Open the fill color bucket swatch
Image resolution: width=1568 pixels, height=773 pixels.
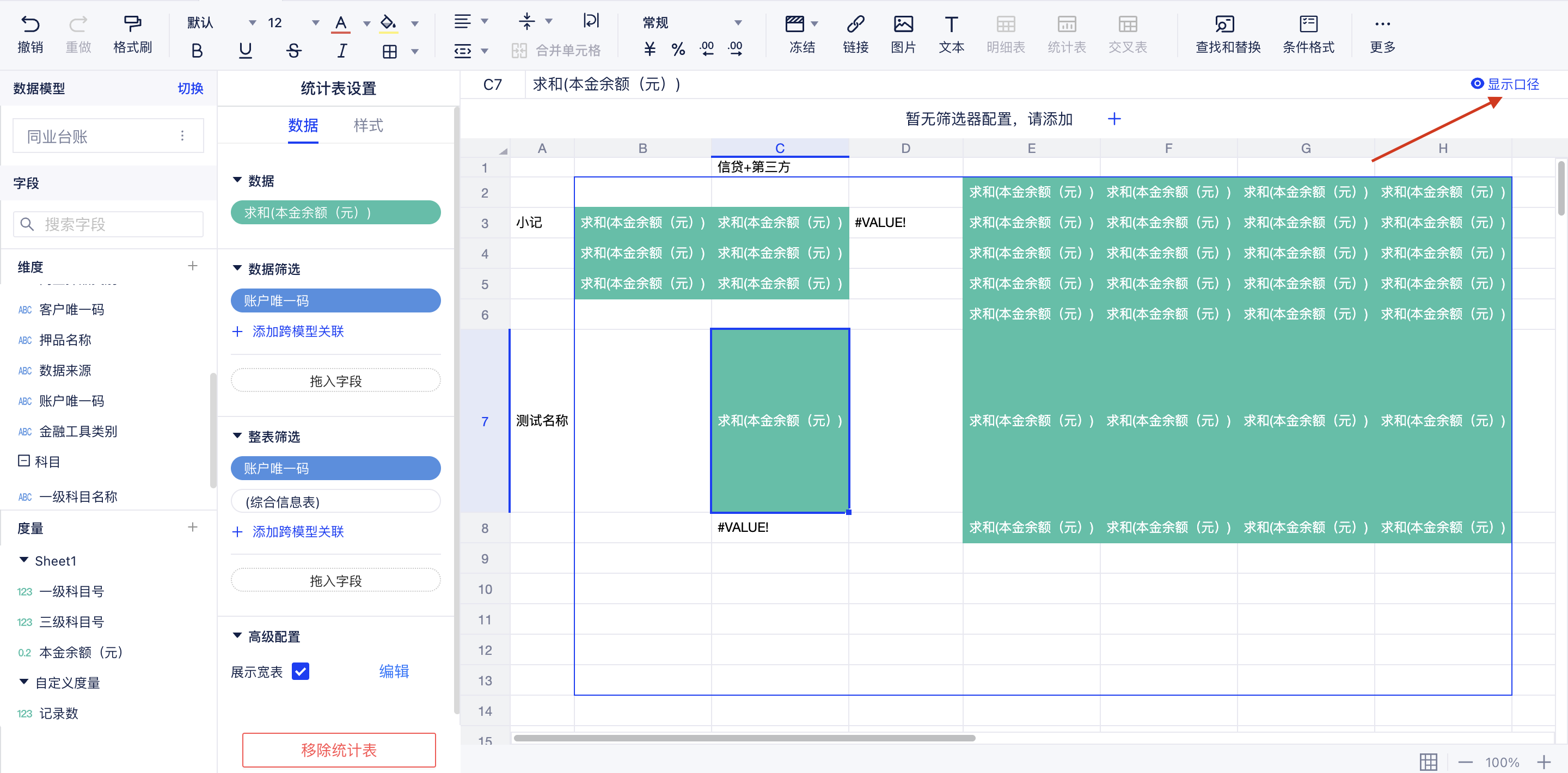[x=388, y=23]
